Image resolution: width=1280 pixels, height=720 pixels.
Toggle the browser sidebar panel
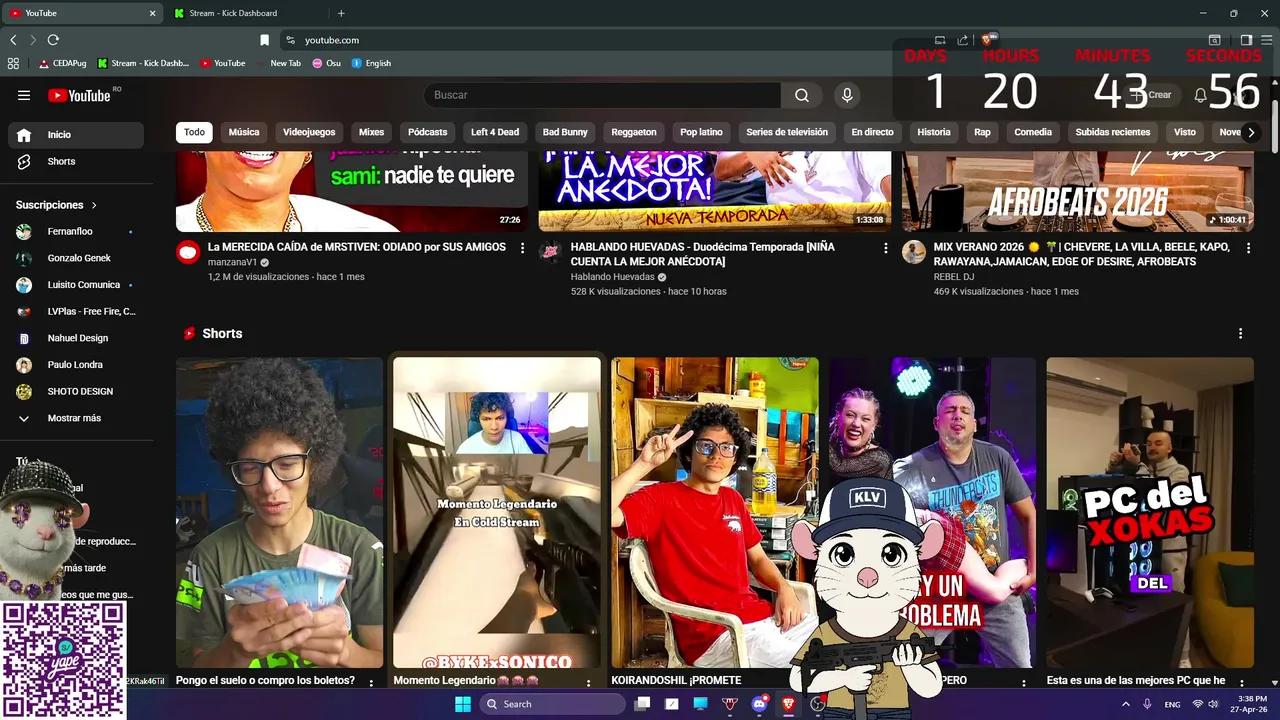[1246, 40]
